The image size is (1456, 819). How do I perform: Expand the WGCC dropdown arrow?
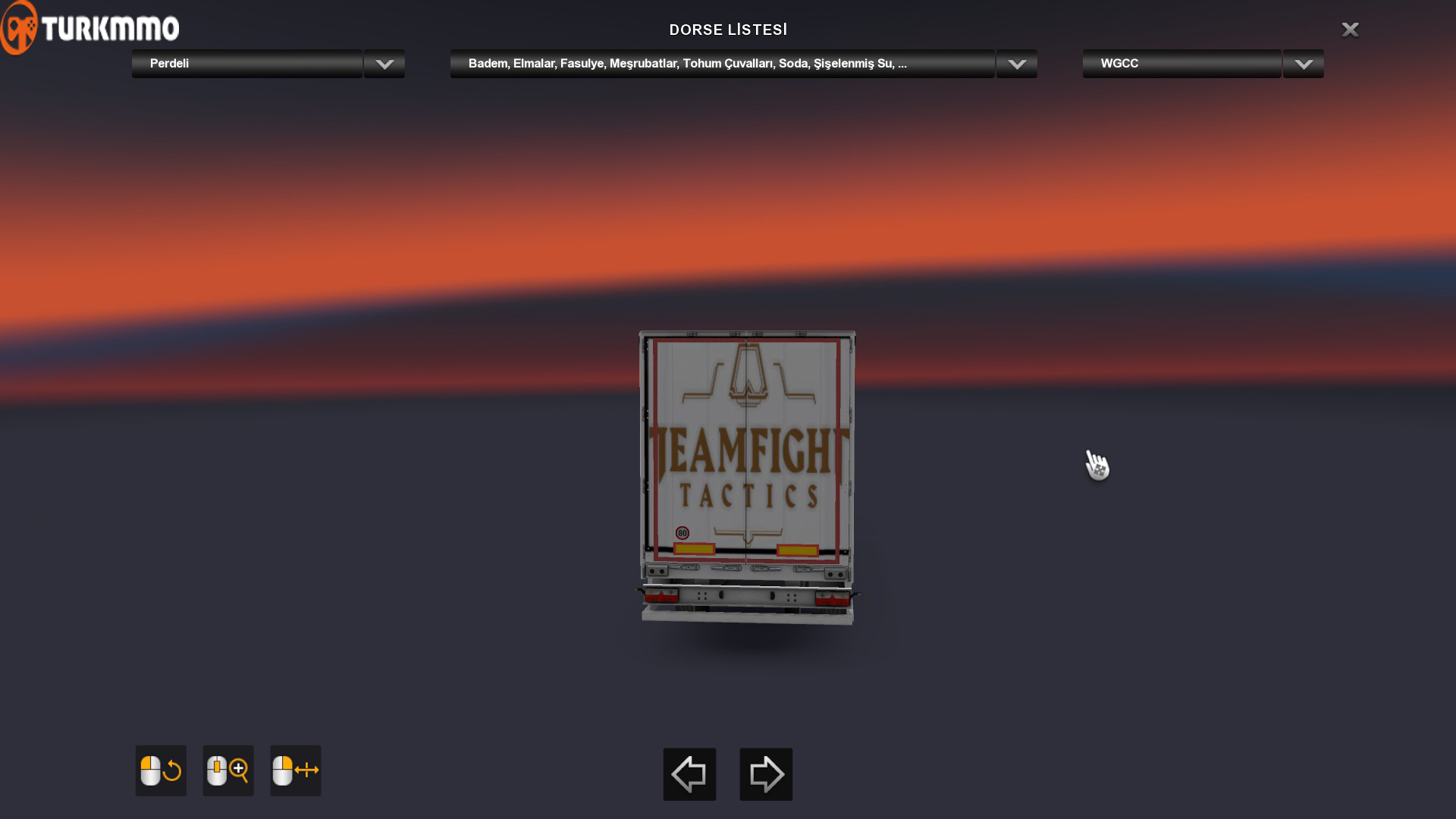[1304, 64]
